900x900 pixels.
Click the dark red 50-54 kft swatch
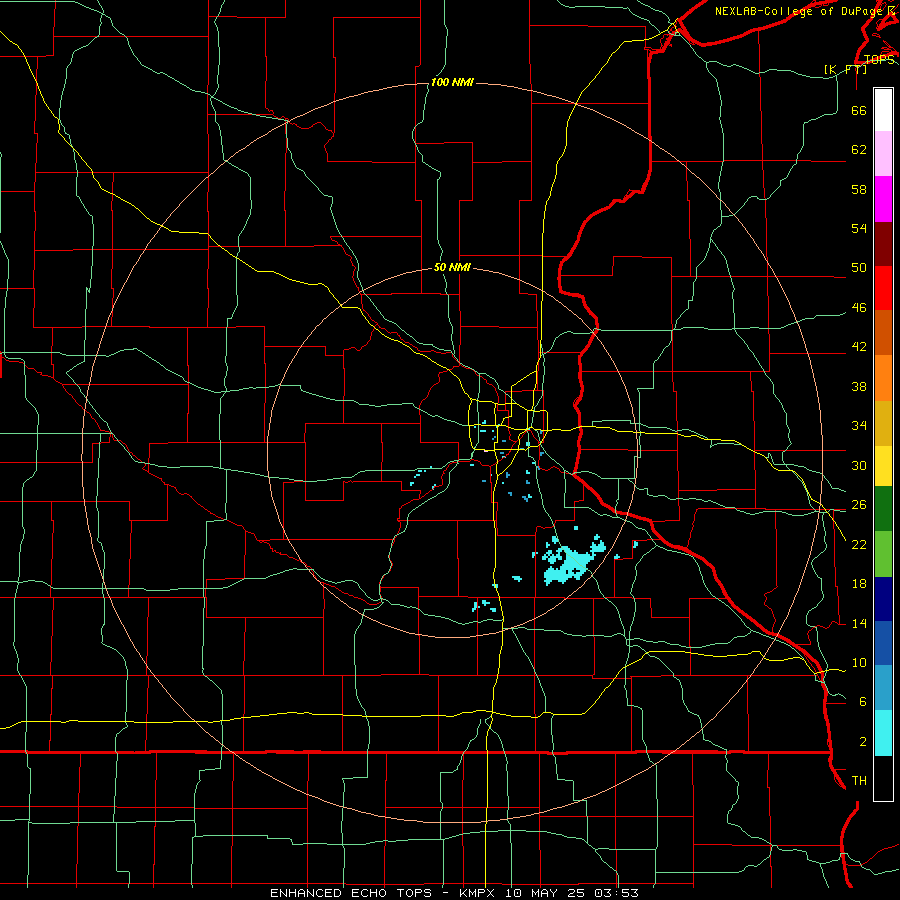[883, 244]
